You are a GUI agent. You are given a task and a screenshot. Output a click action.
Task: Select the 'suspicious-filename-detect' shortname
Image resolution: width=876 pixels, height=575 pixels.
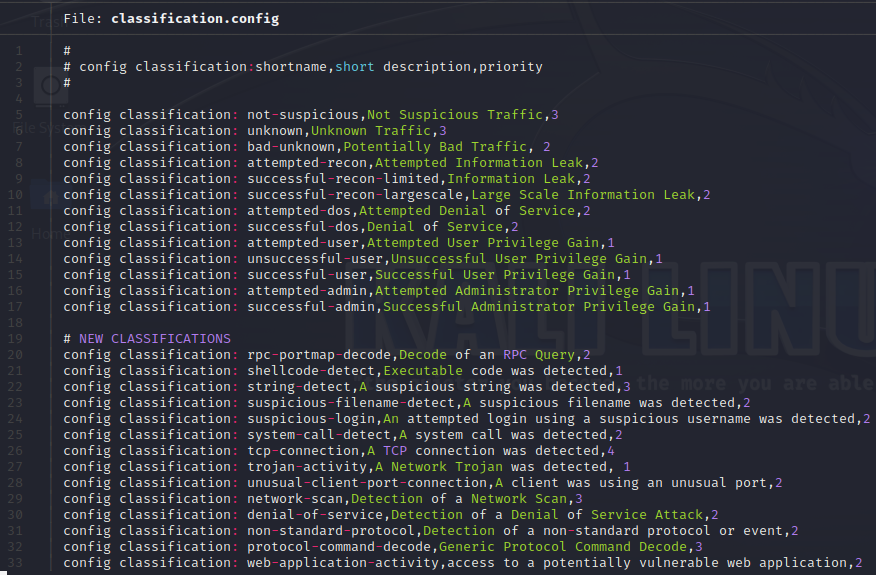351,403
